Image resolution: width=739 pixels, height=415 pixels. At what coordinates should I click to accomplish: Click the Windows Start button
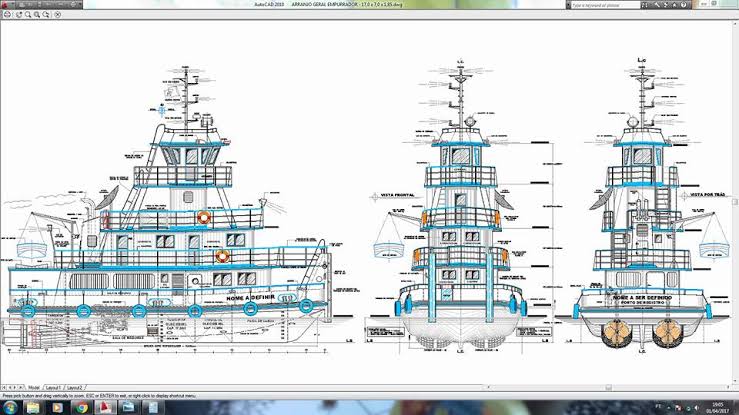click(9, 407)
